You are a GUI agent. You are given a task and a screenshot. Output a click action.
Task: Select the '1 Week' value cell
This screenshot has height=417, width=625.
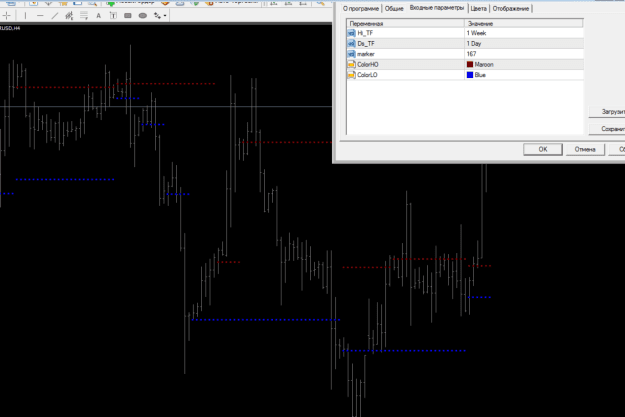click(524, 33)
